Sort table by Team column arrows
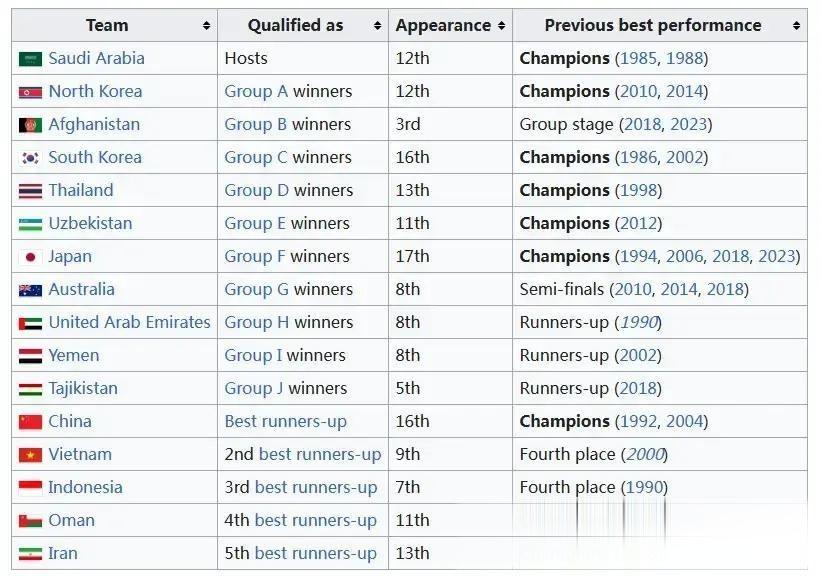 point(206,26)
